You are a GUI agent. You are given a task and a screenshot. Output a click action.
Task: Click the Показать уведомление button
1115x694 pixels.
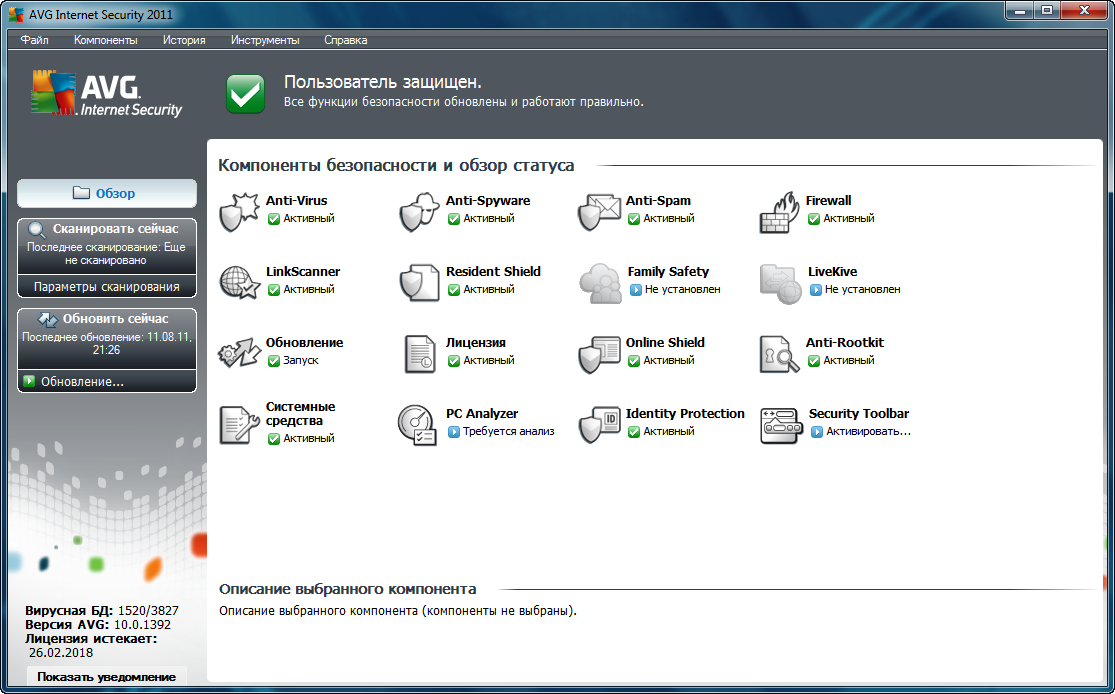(x=107, y=677)
